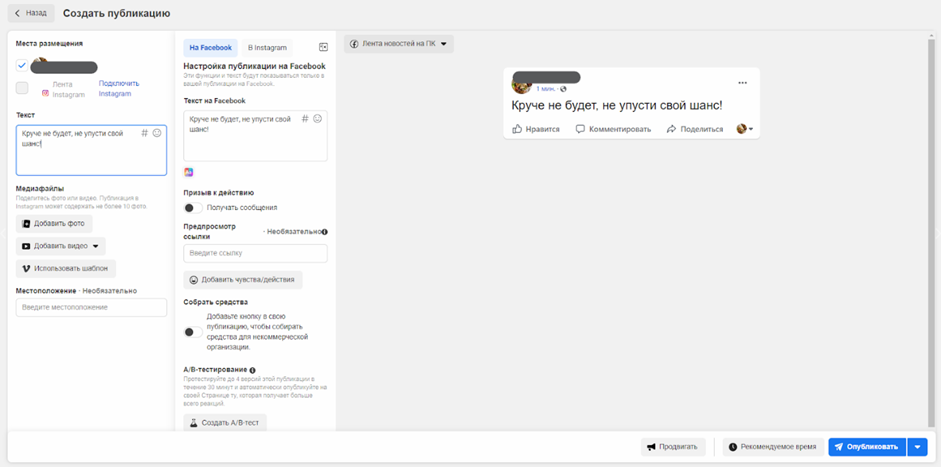Open the post preview three-dots menu

click(x=742, y=83)
